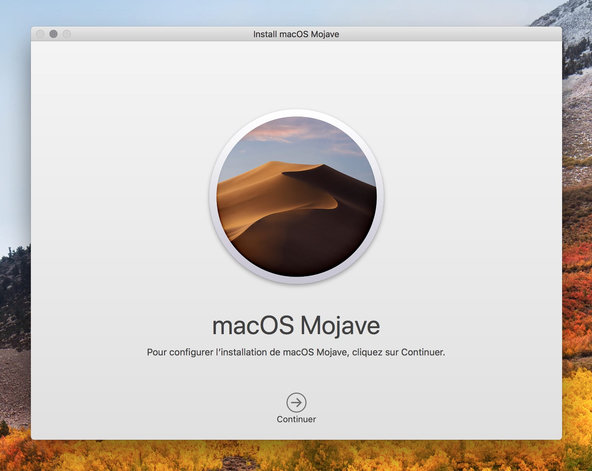This screenshot has height=471, width=592.
Task: Click the "Install macOS Mojave" window title
Action: tap(296, 34)
